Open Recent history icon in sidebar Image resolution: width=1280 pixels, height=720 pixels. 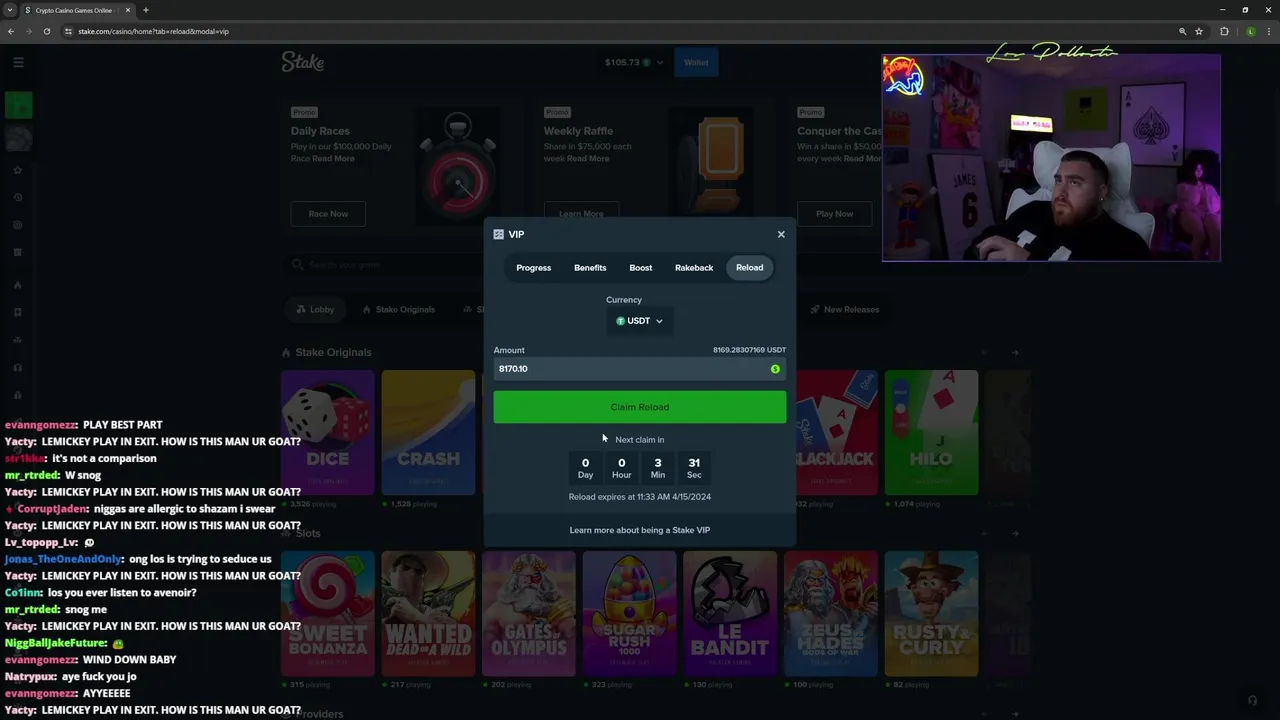[18, 197]
